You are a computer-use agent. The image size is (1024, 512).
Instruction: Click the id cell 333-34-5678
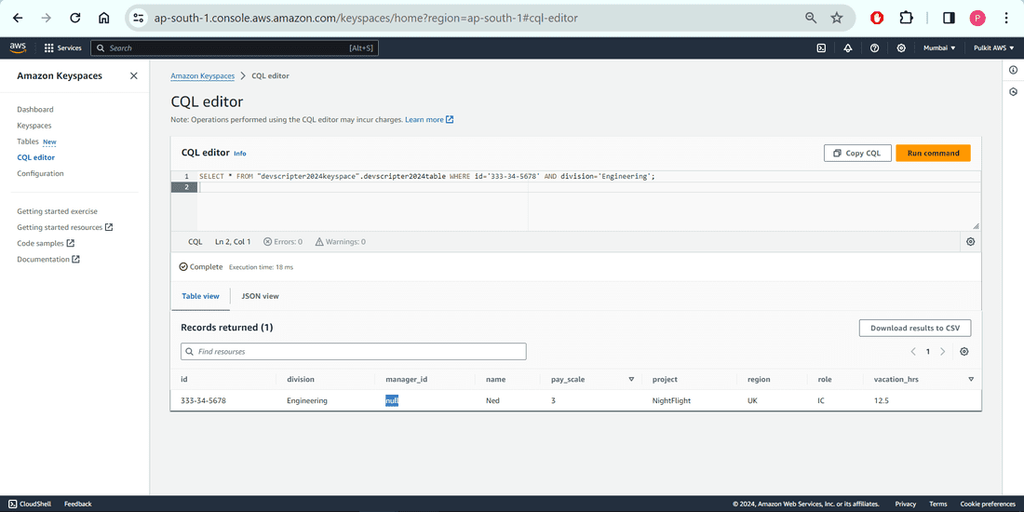coord(202,400)
